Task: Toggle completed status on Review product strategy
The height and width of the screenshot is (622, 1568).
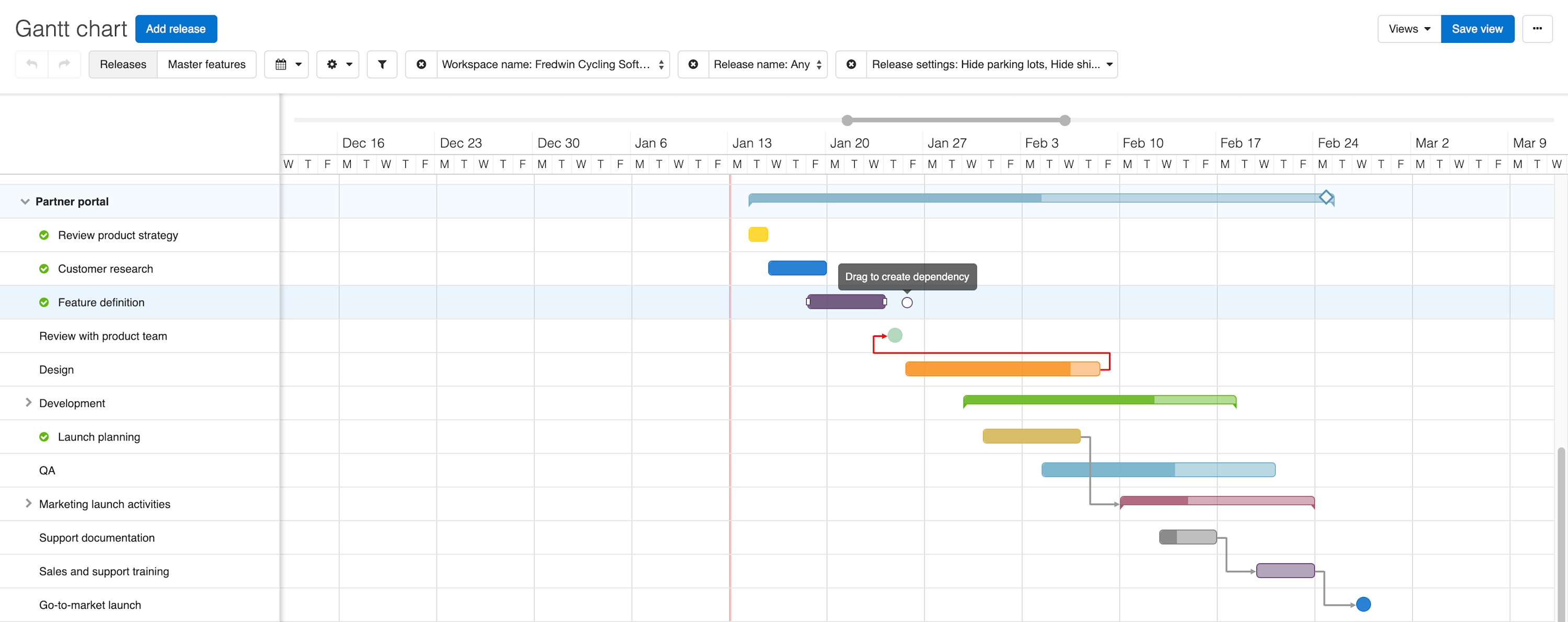Action: [x=44, y=234]
